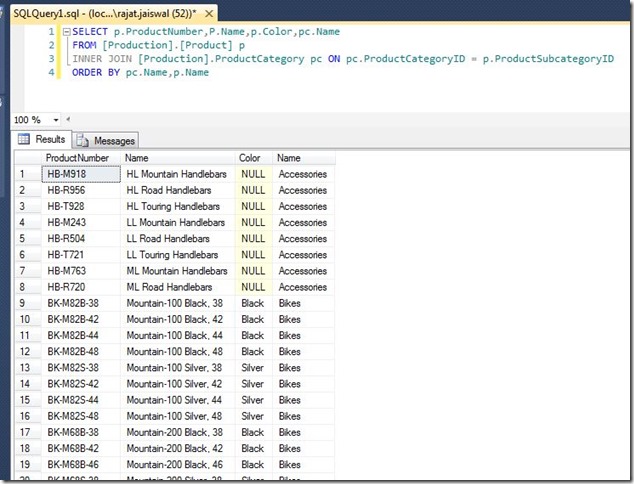
Task: Select cell HB-M763
Action: 81,271
